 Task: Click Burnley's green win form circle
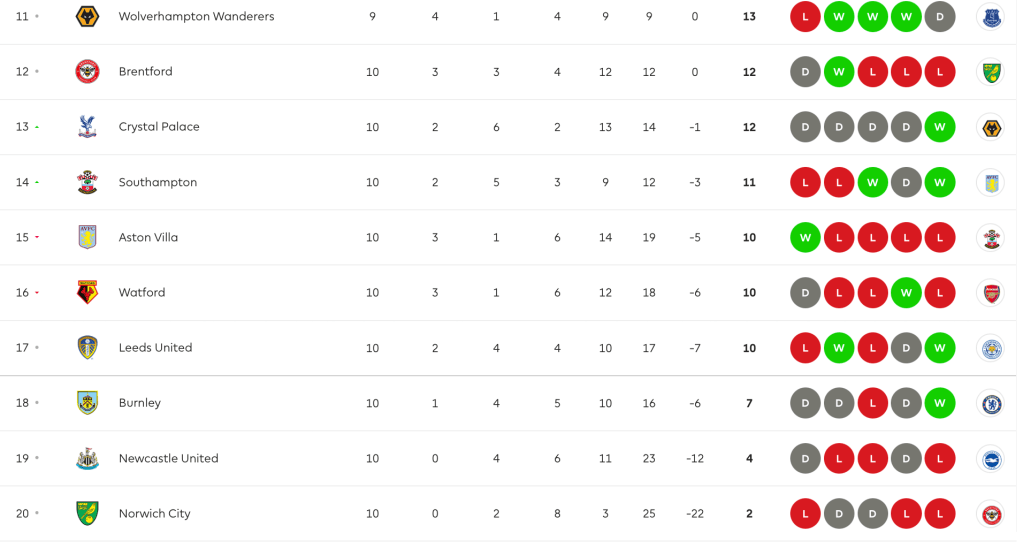click(x=940, y=403)
